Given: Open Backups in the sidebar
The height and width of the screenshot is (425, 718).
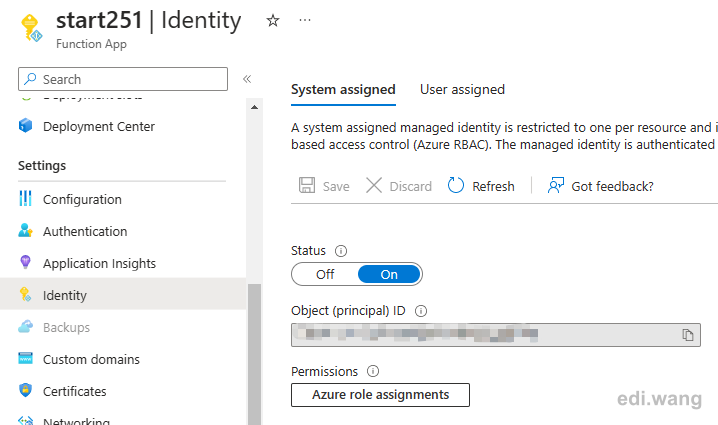Looking at the screenshot, I should [x=66, y=327].
